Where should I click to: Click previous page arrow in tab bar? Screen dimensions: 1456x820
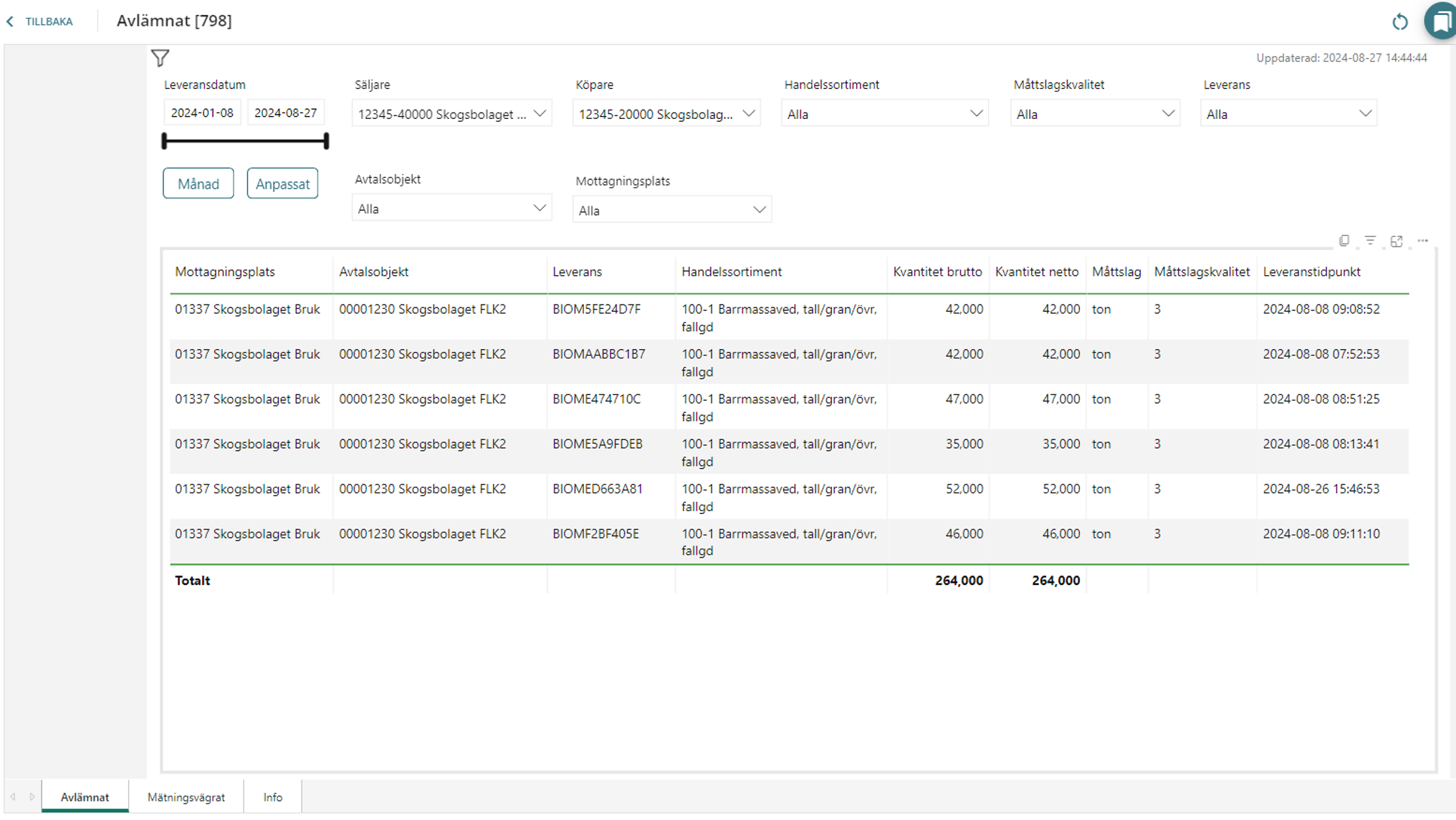[x=13, y=796]
